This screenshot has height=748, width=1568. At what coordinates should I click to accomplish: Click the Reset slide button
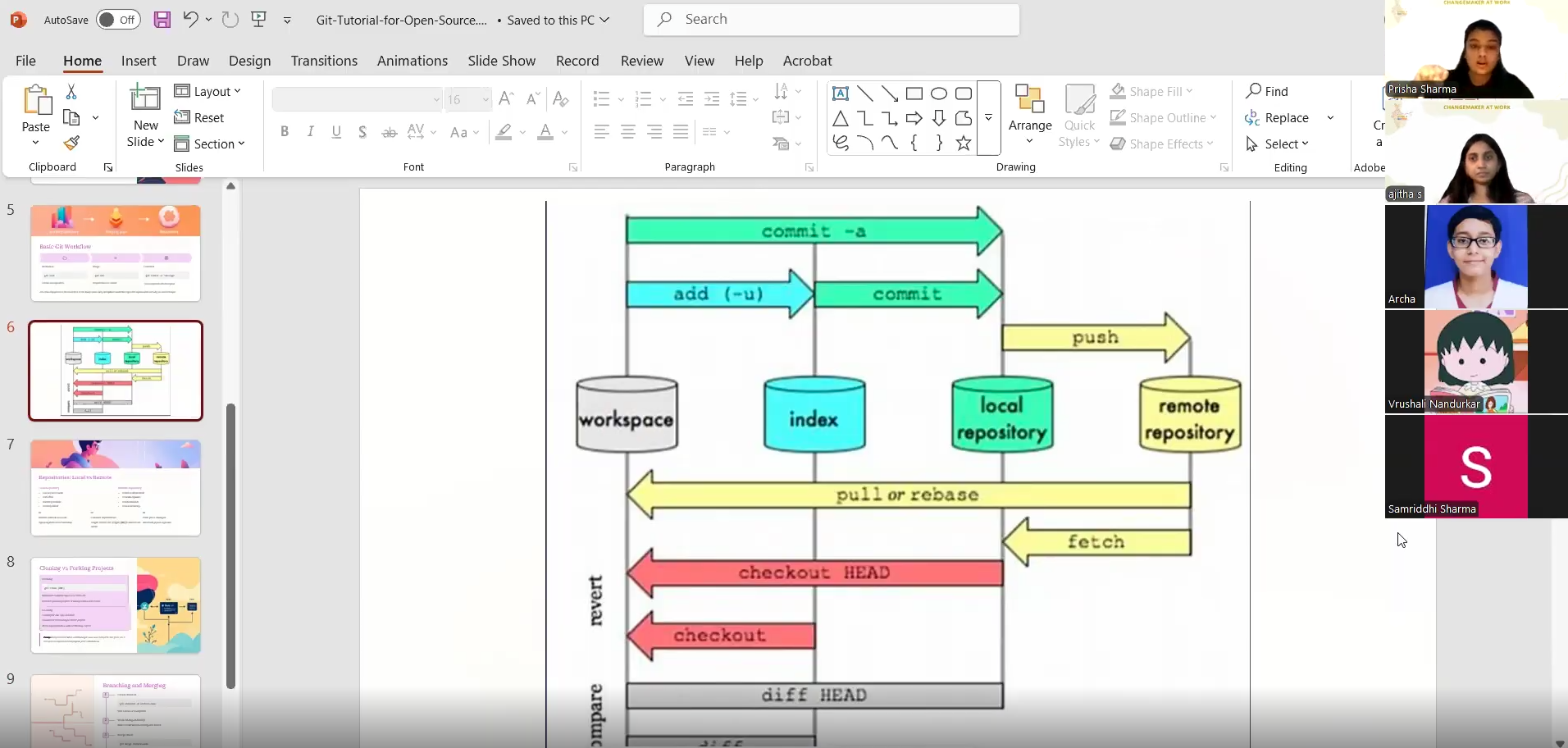pyautogui.click(x=199, y=118)
